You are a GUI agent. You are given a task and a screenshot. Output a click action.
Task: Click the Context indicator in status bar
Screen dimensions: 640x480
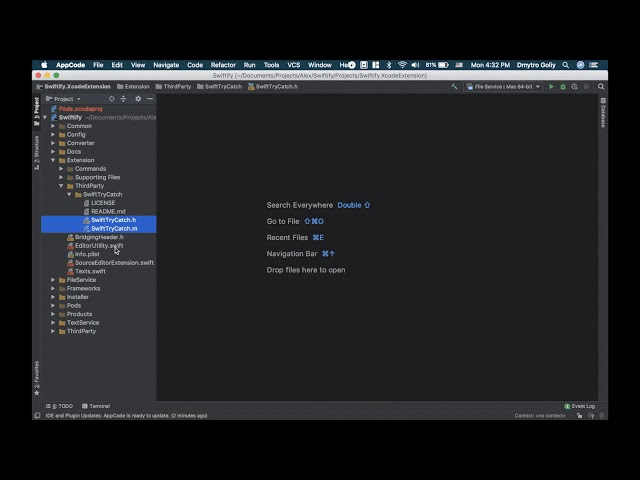click(540, 416)
